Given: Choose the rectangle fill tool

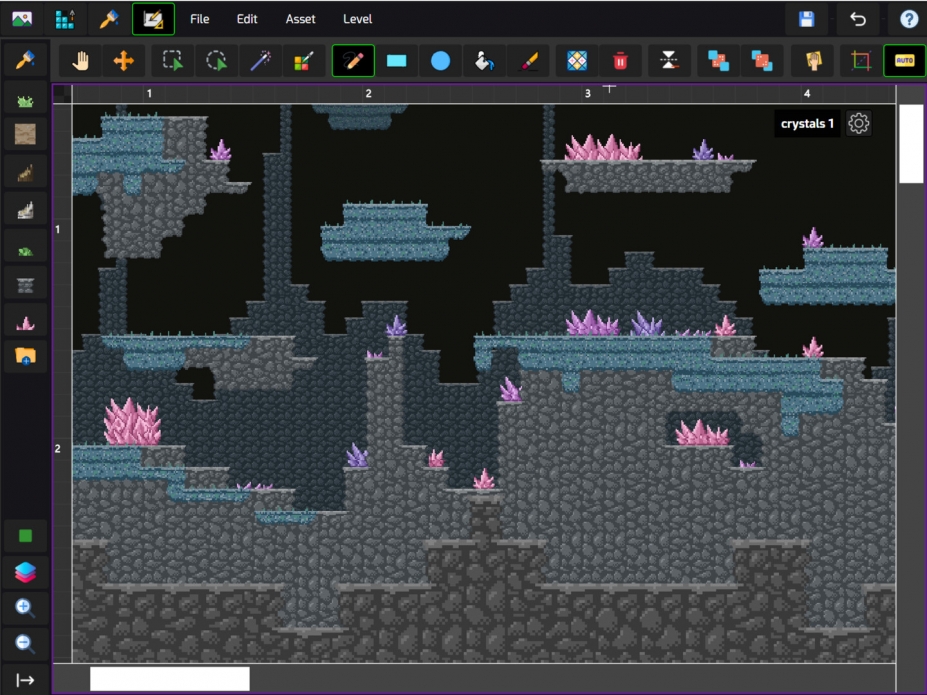Looking at the screenshot, I should point(397,61).
